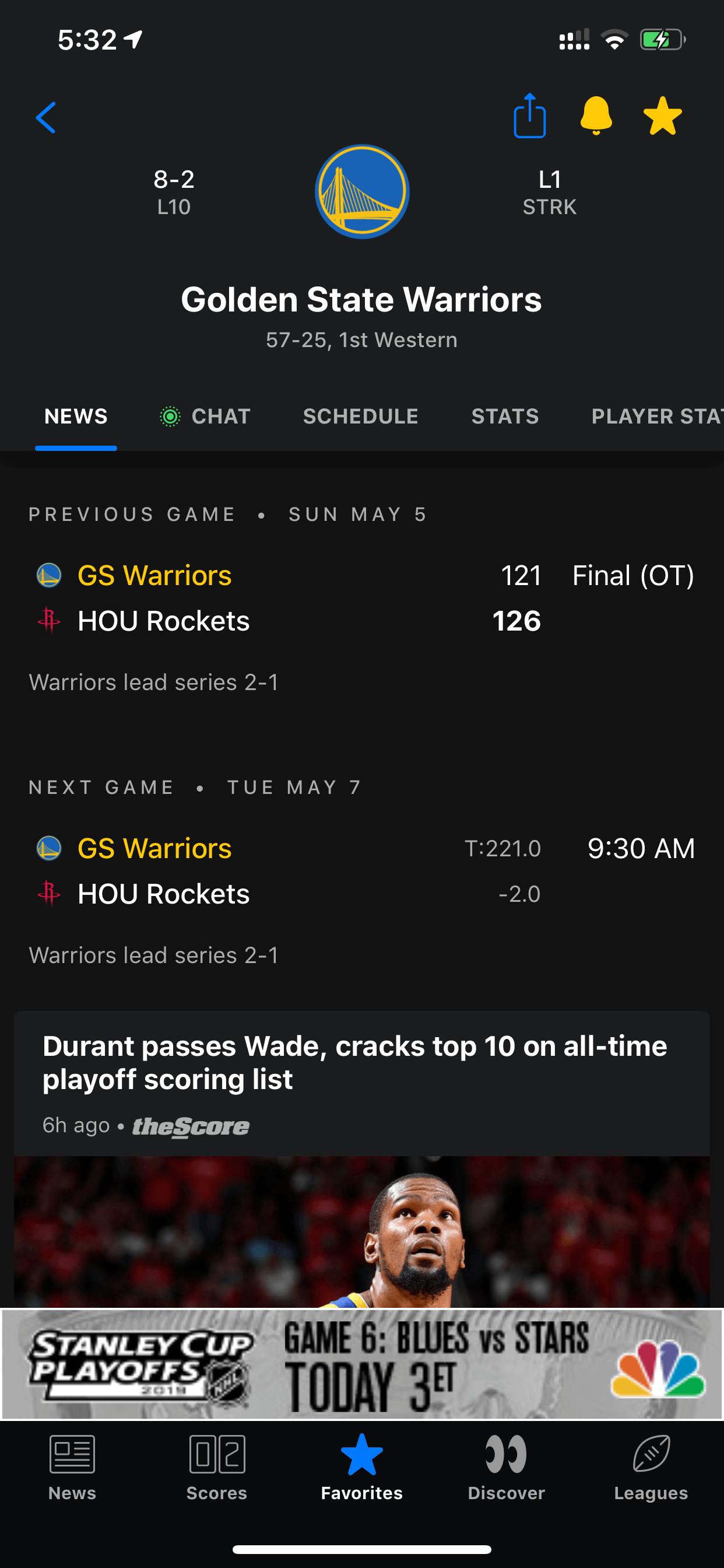Open the share sheet icon
The height and width of the screenshot is (1568, 724).
coord(529,116)
